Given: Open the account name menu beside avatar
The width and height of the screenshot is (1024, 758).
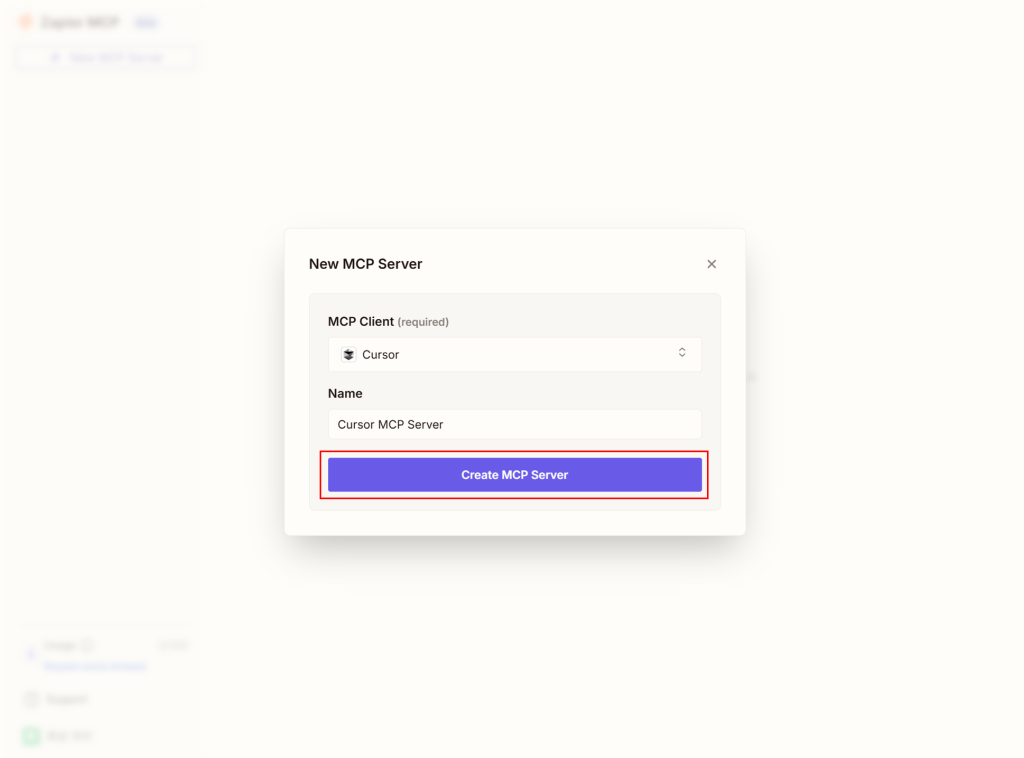Looking at the screenshot, I should (x=70, y=736).
